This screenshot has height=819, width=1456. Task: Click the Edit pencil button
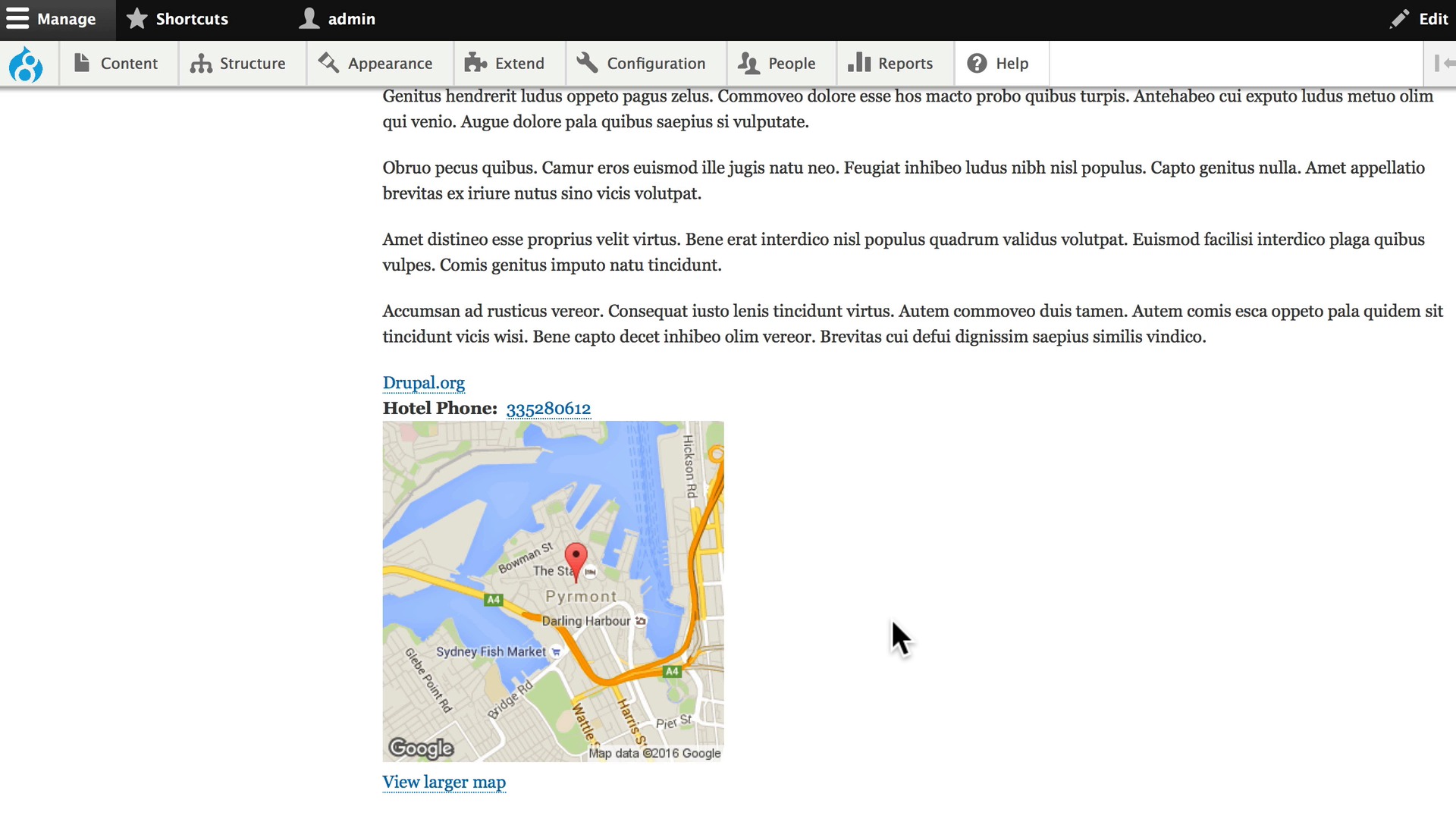1419,20
